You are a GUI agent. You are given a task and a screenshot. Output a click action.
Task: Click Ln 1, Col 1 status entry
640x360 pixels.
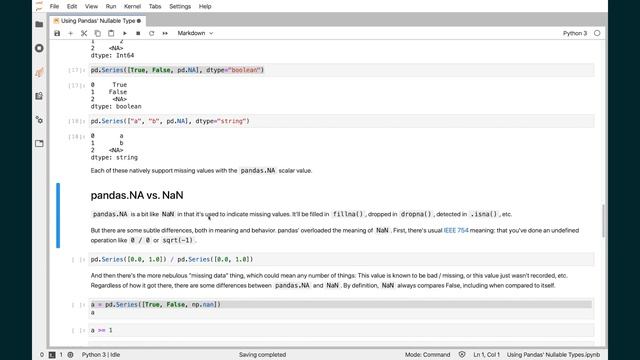click(487, 355)
